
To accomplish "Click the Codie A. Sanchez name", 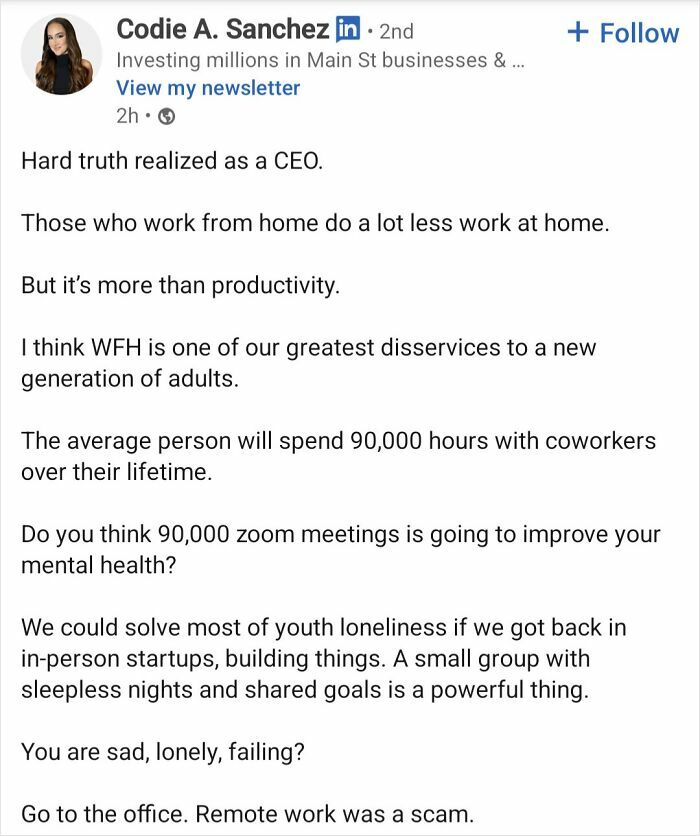I will [222, 30].
